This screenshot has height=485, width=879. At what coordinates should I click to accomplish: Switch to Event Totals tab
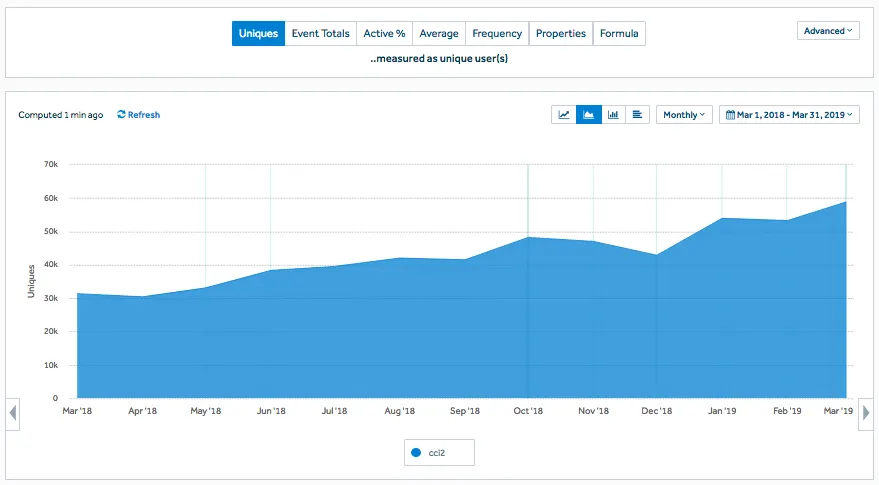[x=321, y=33]
